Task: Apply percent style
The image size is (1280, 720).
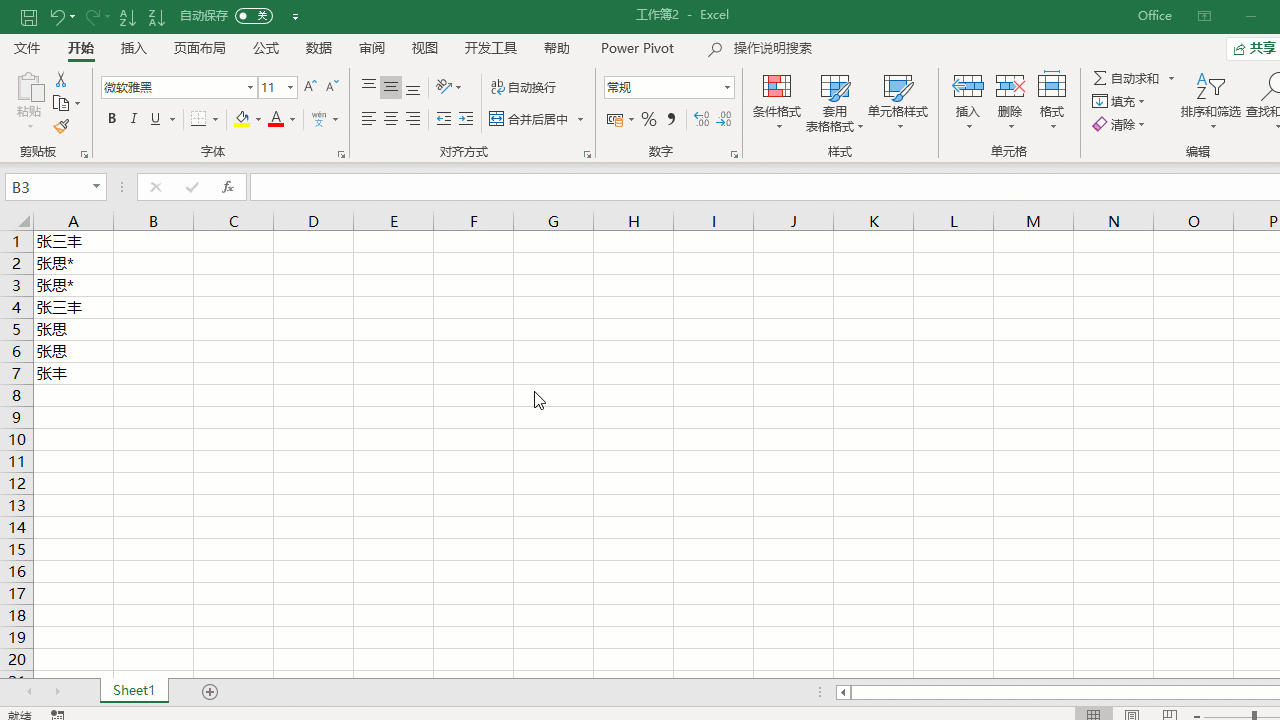Action: point(649,119)
